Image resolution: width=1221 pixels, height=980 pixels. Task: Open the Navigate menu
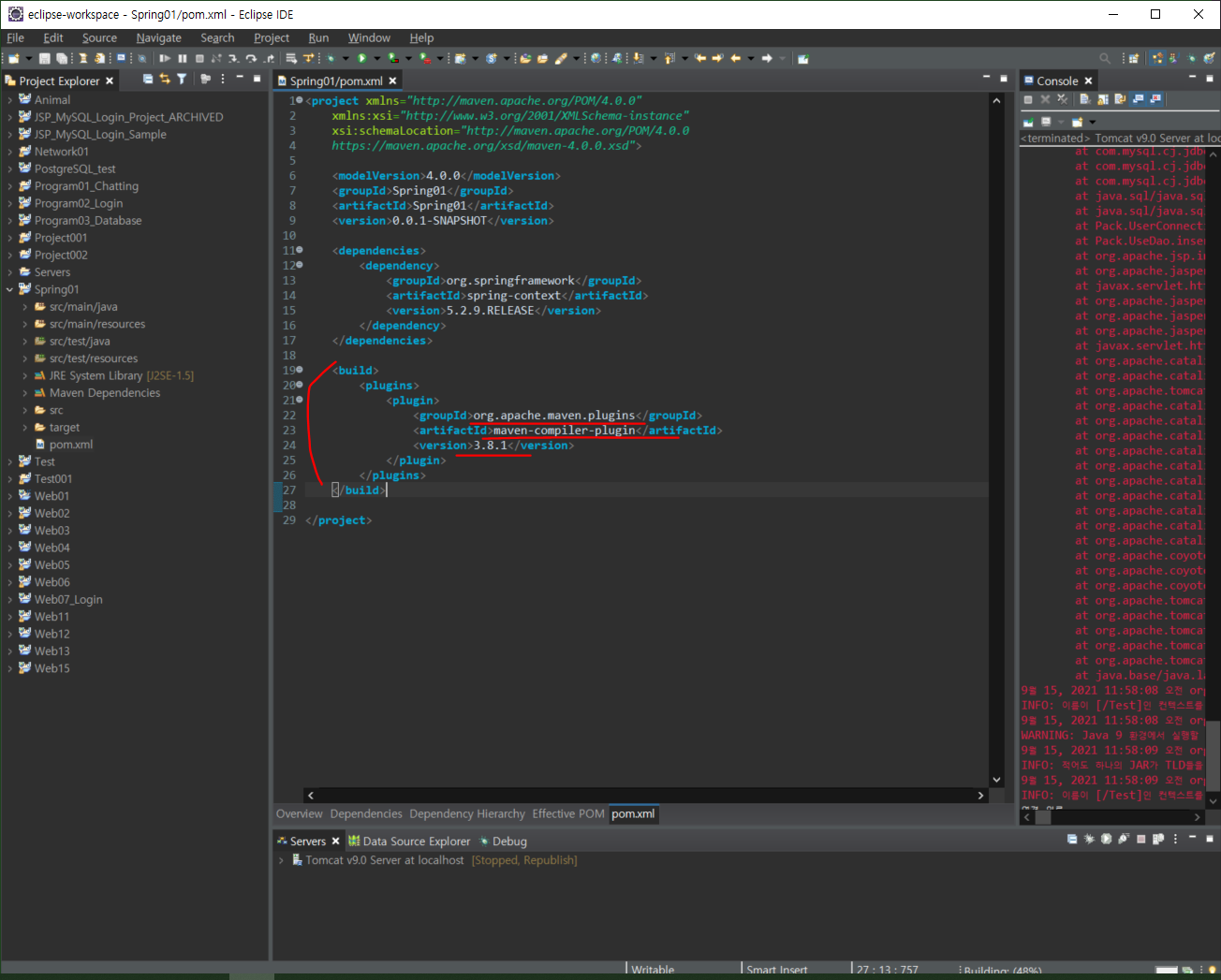(x=158, y=38)
